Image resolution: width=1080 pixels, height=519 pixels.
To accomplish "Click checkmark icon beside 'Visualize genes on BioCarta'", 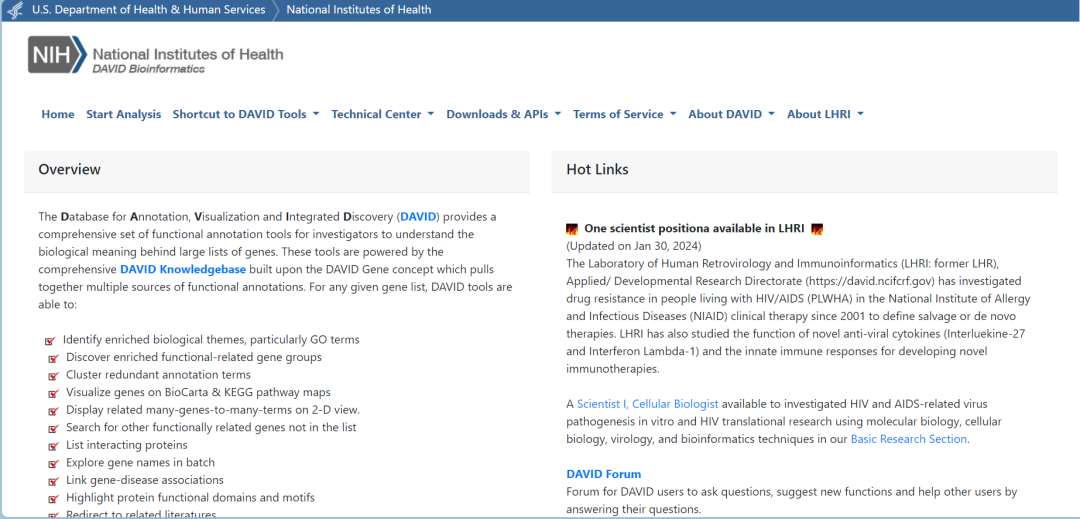I will (53, 394).
